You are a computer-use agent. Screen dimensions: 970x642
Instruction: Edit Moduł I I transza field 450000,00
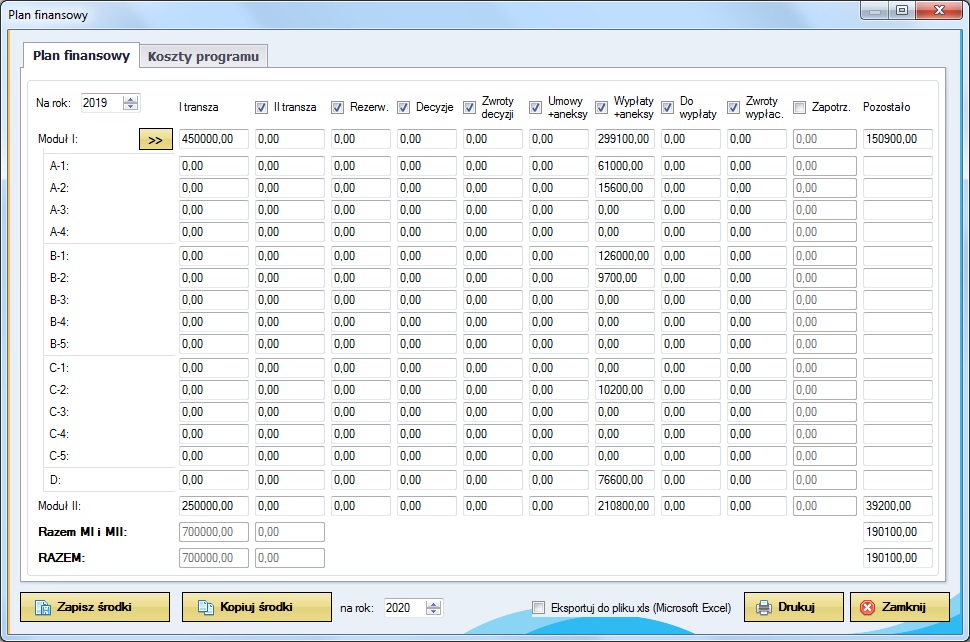point(213,139)
